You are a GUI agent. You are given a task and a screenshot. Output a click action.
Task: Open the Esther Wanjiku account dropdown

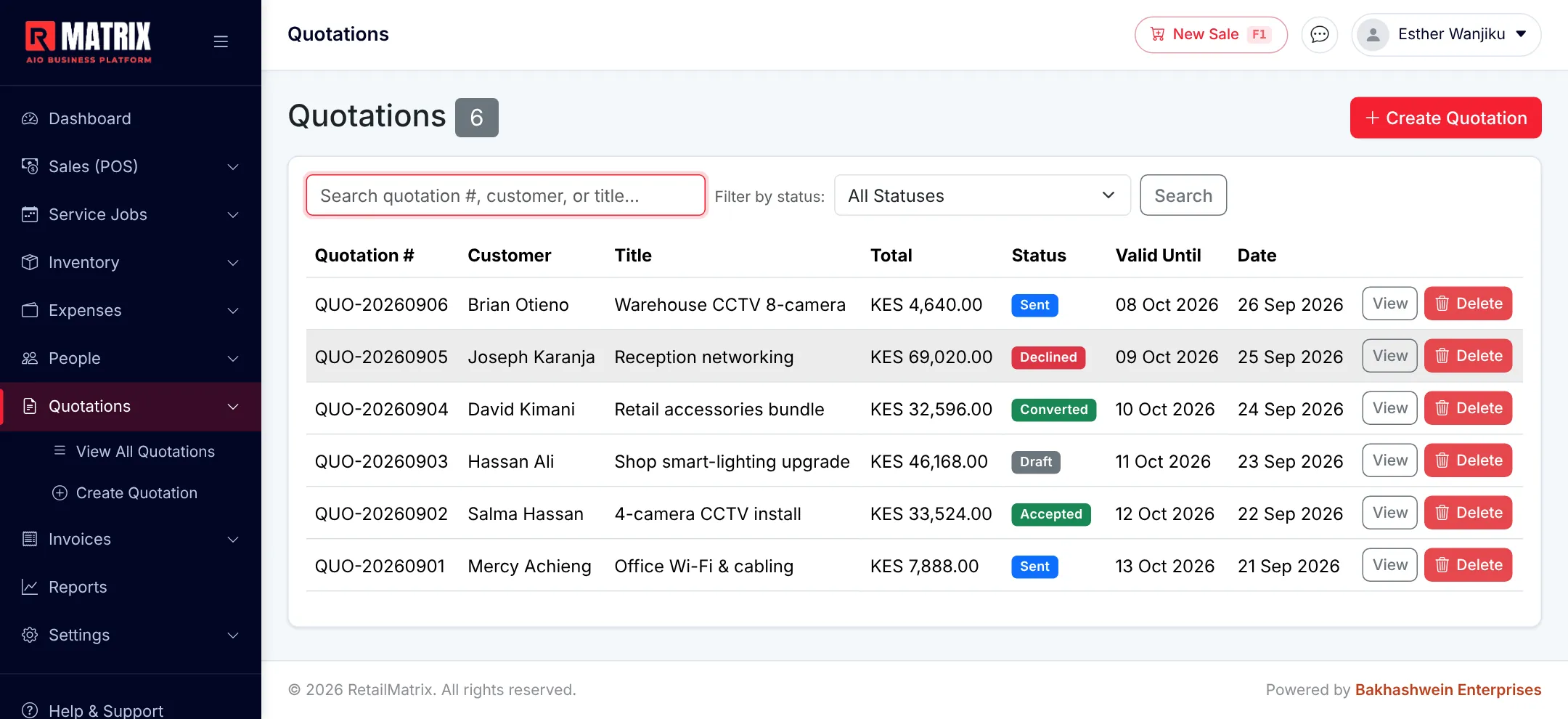(1446, 34)
